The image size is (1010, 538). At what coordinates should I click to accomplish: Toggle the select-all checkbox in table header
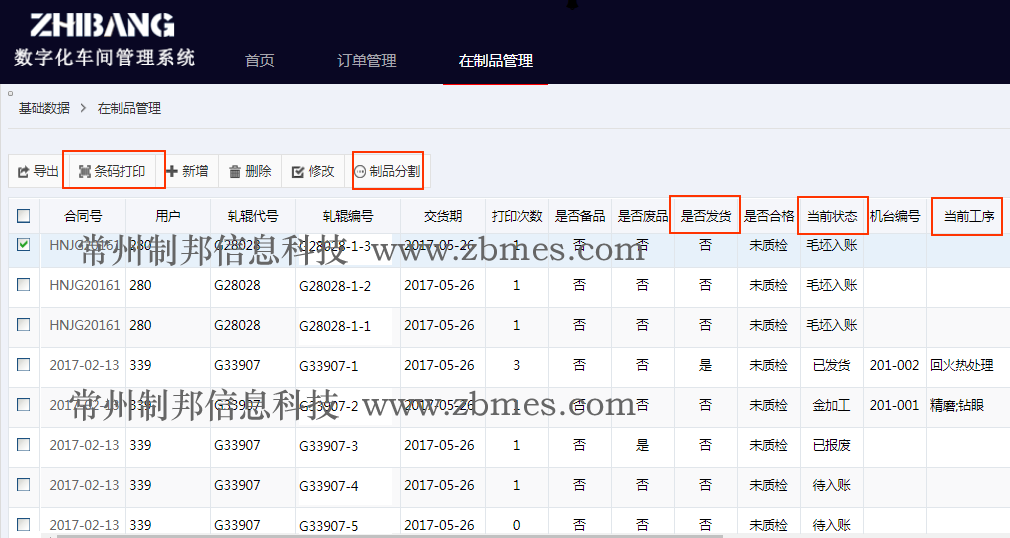tap(24, 215)
